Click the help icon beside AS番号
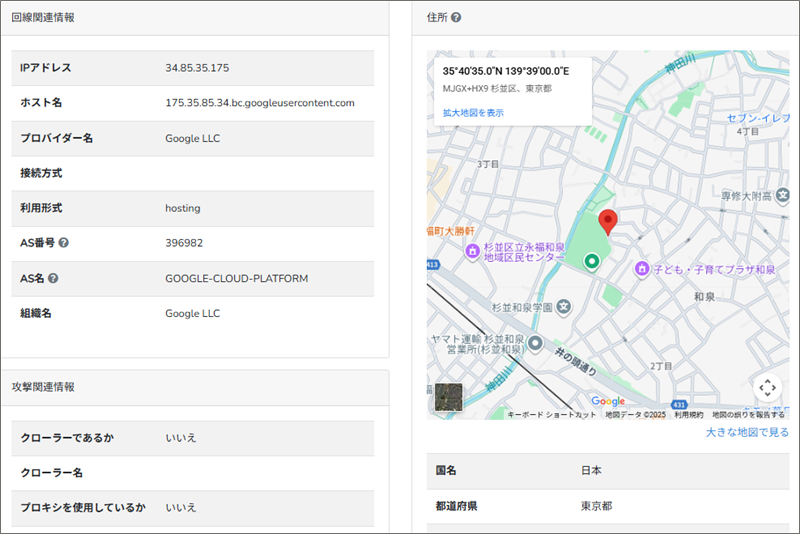 tap(64, 243)
